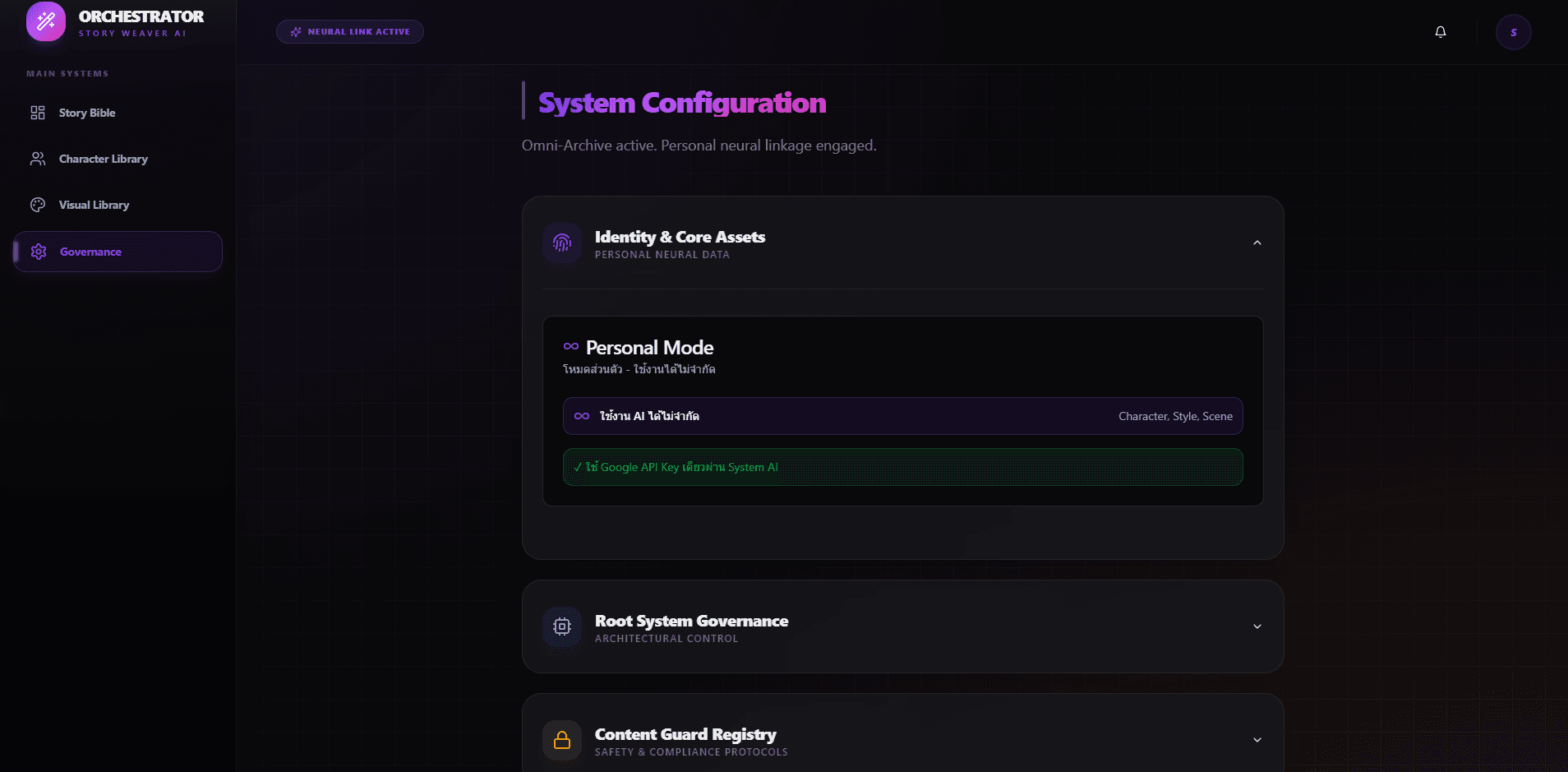Open the Visual Library palette icon
This screenshot has width=1568, height=772.
pos(38,205)
